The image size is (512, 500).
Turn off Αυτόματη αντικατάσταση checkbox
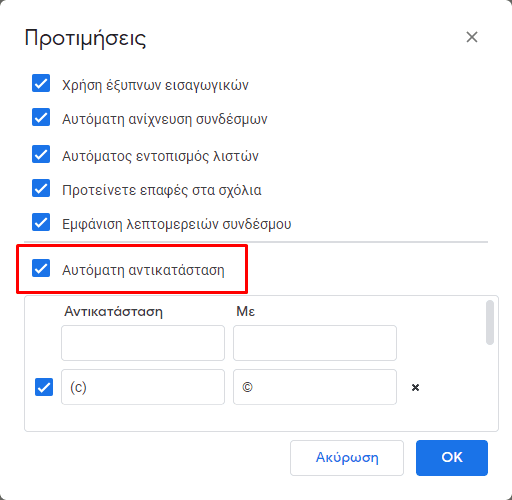(x=41, y=268)
